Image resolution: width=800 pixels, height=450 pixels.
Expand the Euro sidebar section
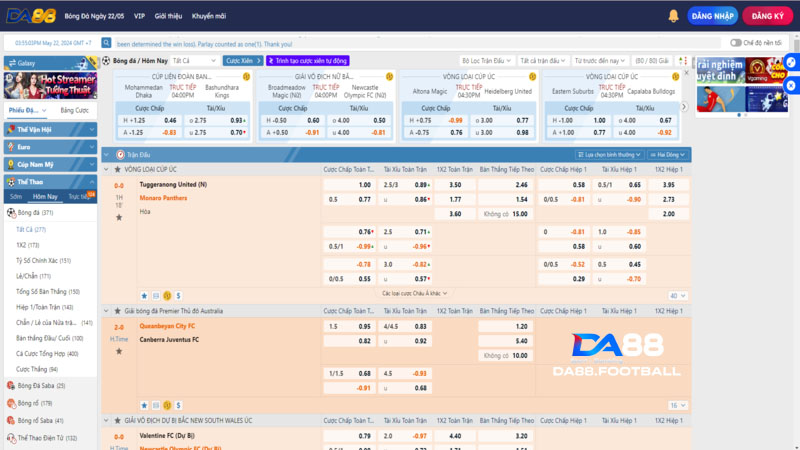pyautogui.click(x=48, y=146)
